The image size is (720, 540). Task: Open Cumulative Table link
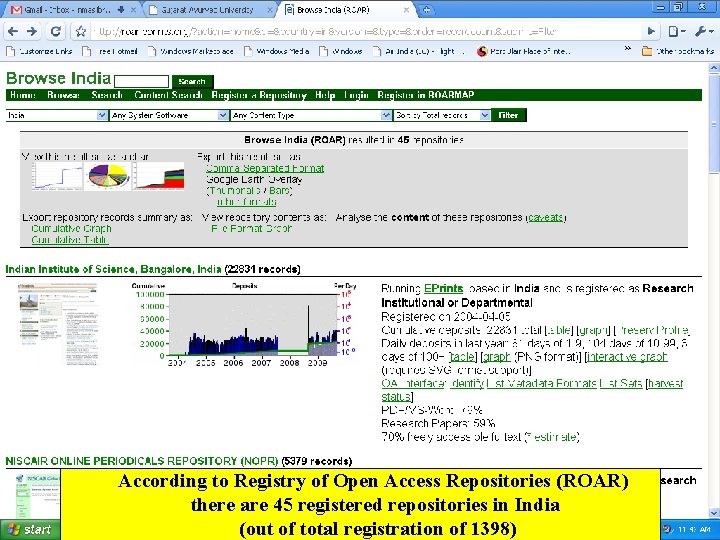70,239
